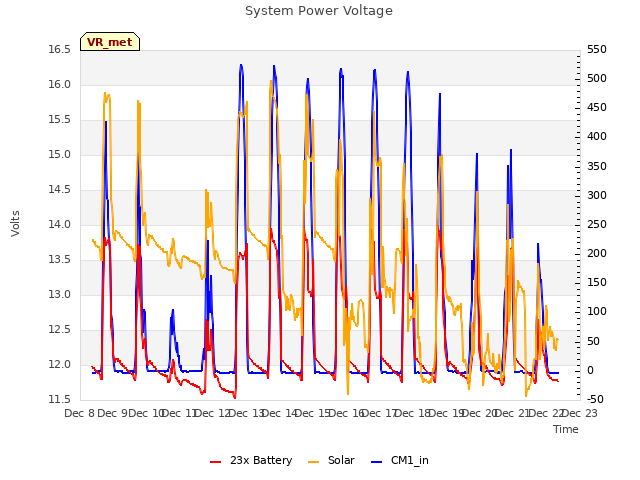Screen dimensions: 640x480
Task: Click the 300 tick on the right axis
Action: click(x=597, y=196)
